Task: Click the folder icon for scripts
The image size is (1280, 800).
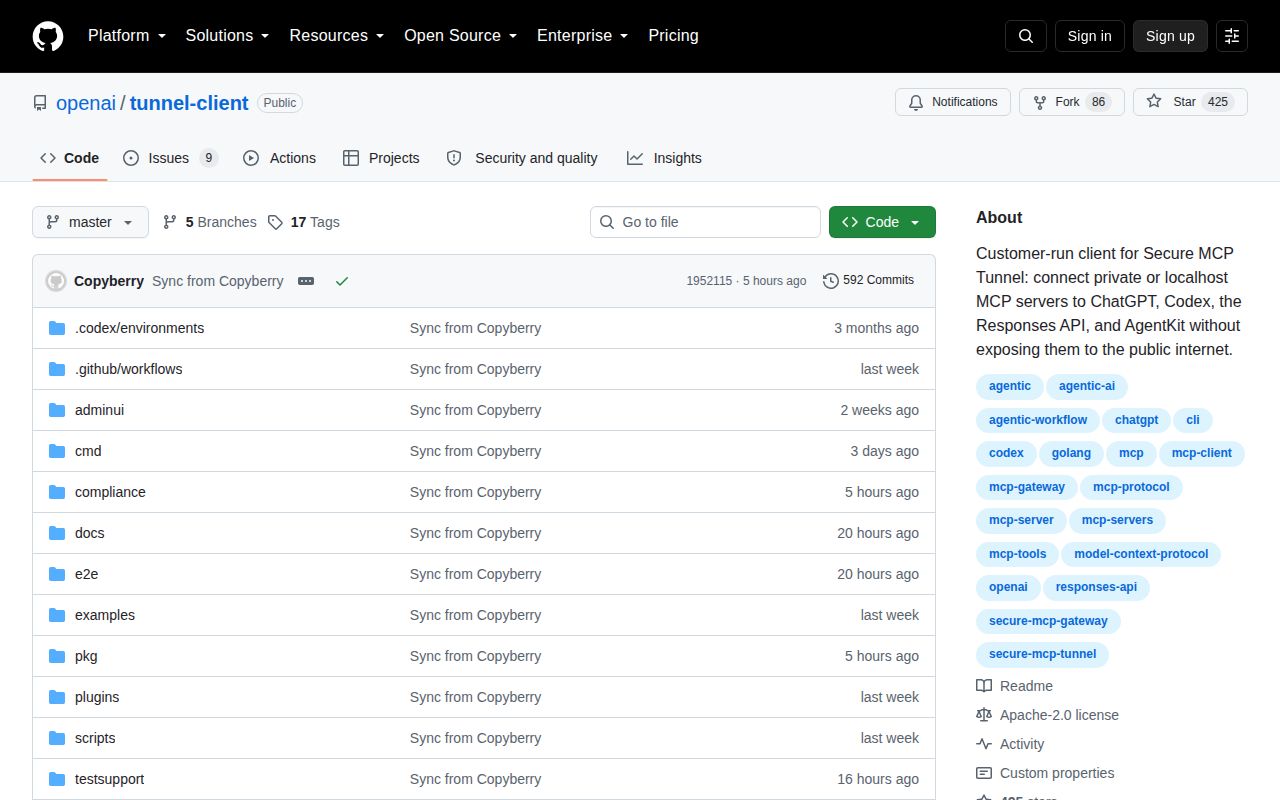Action: (57, 738)
